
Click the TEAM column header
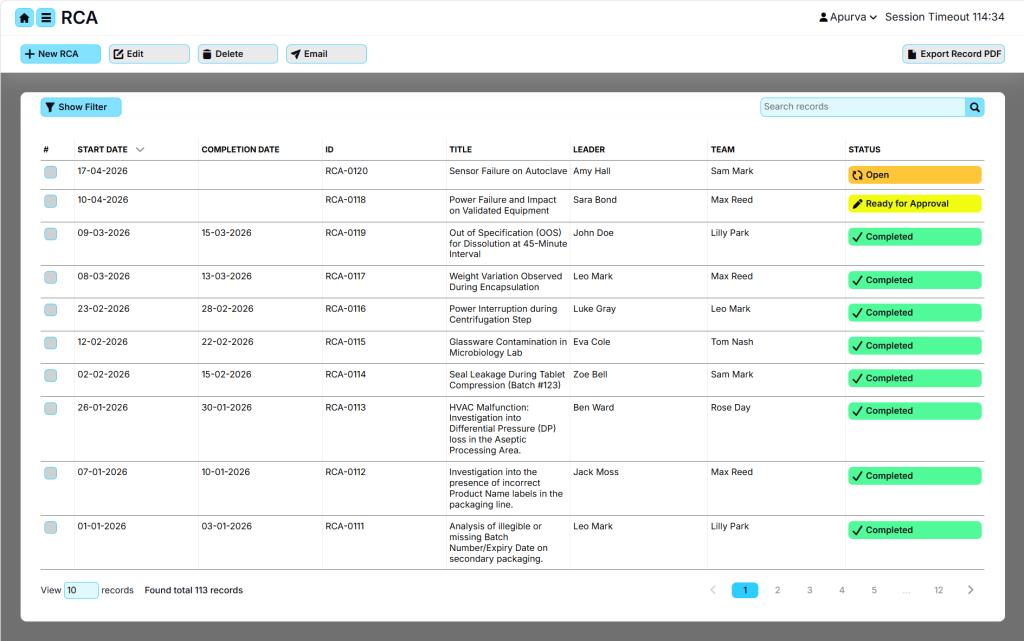pyautogui.click(x=723, y=149)
